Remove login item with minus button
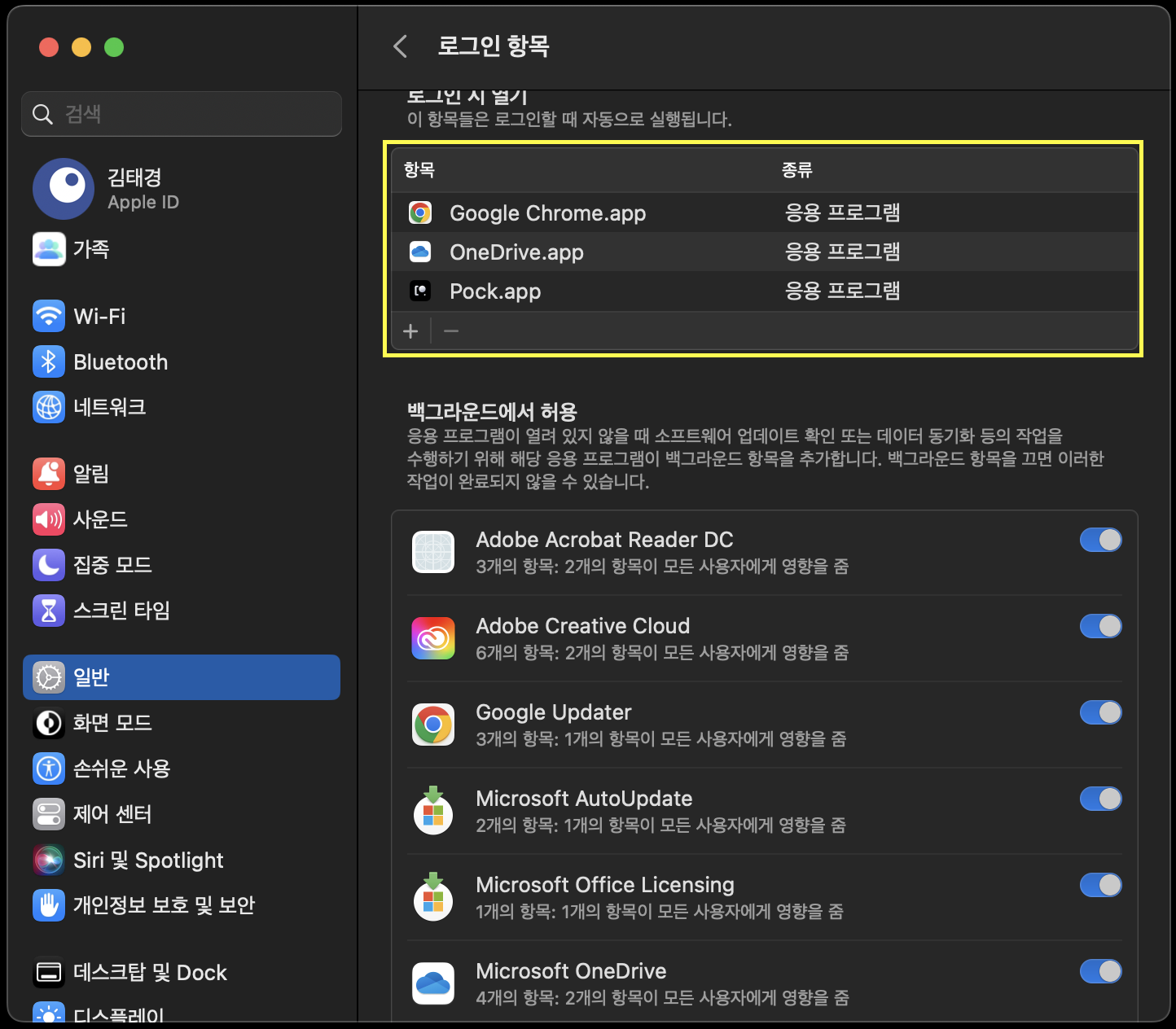Viewport: 1176px width, 1029px height. [451, 331]
